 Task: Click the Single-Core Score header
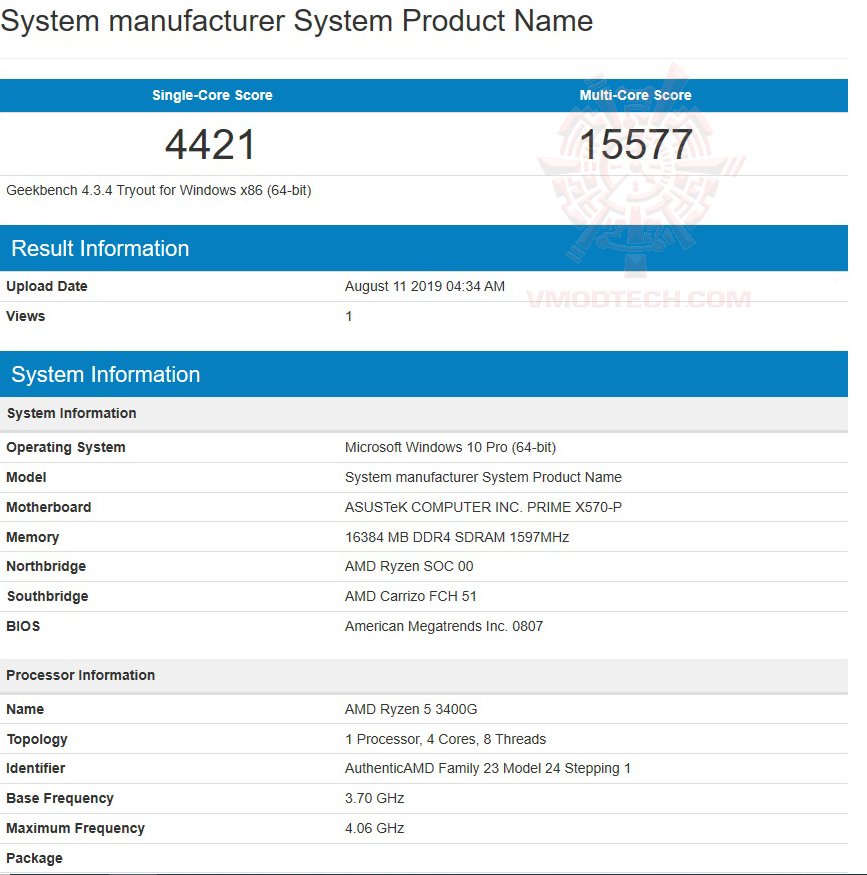click(x=213, y=95)
